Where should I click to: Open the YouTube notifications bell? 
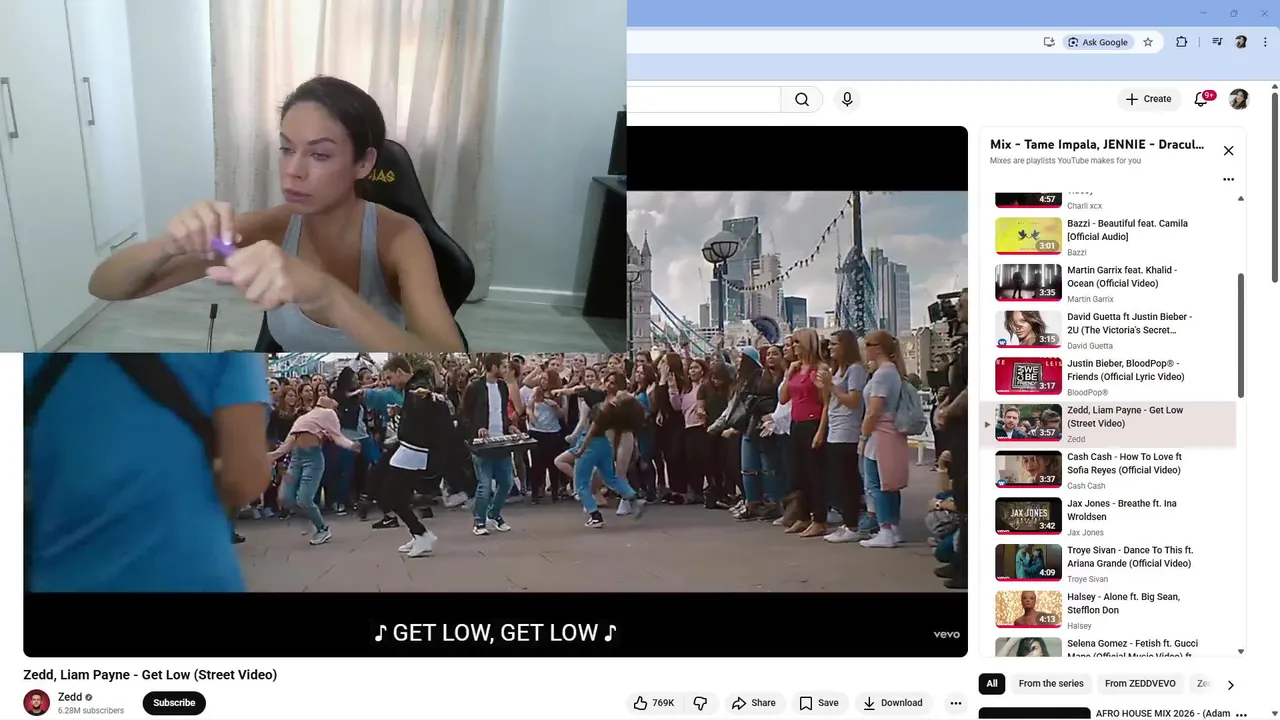pyautogui.click(x=1202, y=99)
